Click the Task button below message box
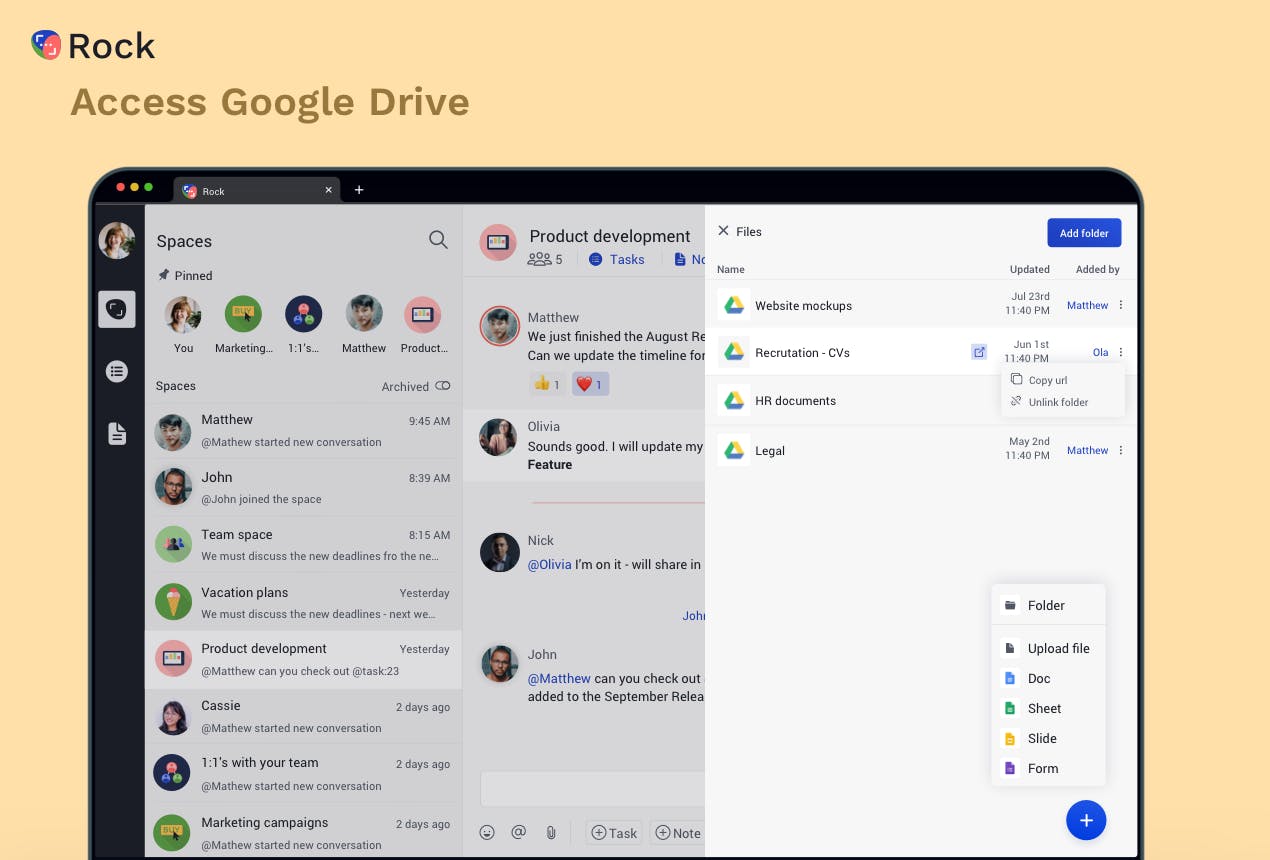Screen dimensions: 1270x860 pyautogui.click(x=613, y=832)
